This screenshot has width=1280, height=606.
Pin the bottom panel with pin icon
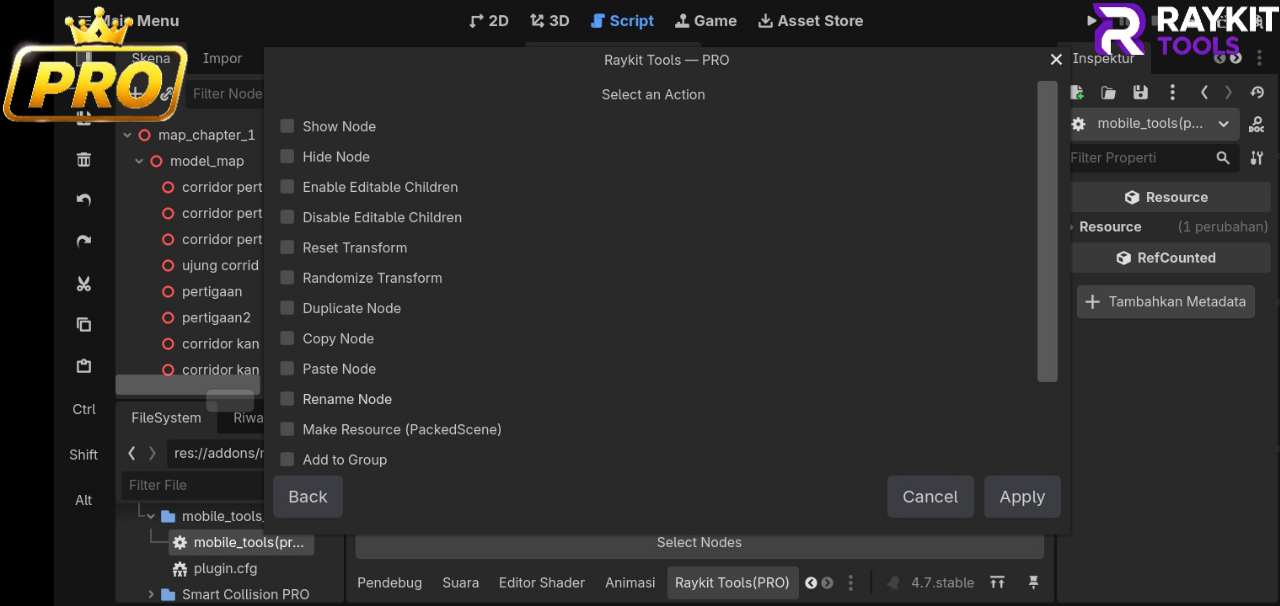tap(1034, 583)
